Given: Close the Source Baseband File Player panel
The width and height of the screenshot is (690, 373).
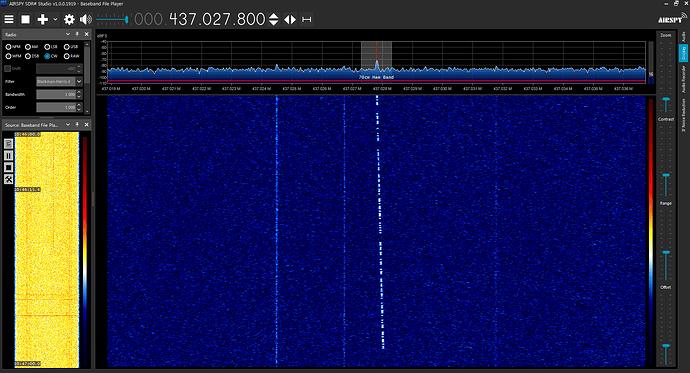Looking at the screenshot, I should click(86, 125).
